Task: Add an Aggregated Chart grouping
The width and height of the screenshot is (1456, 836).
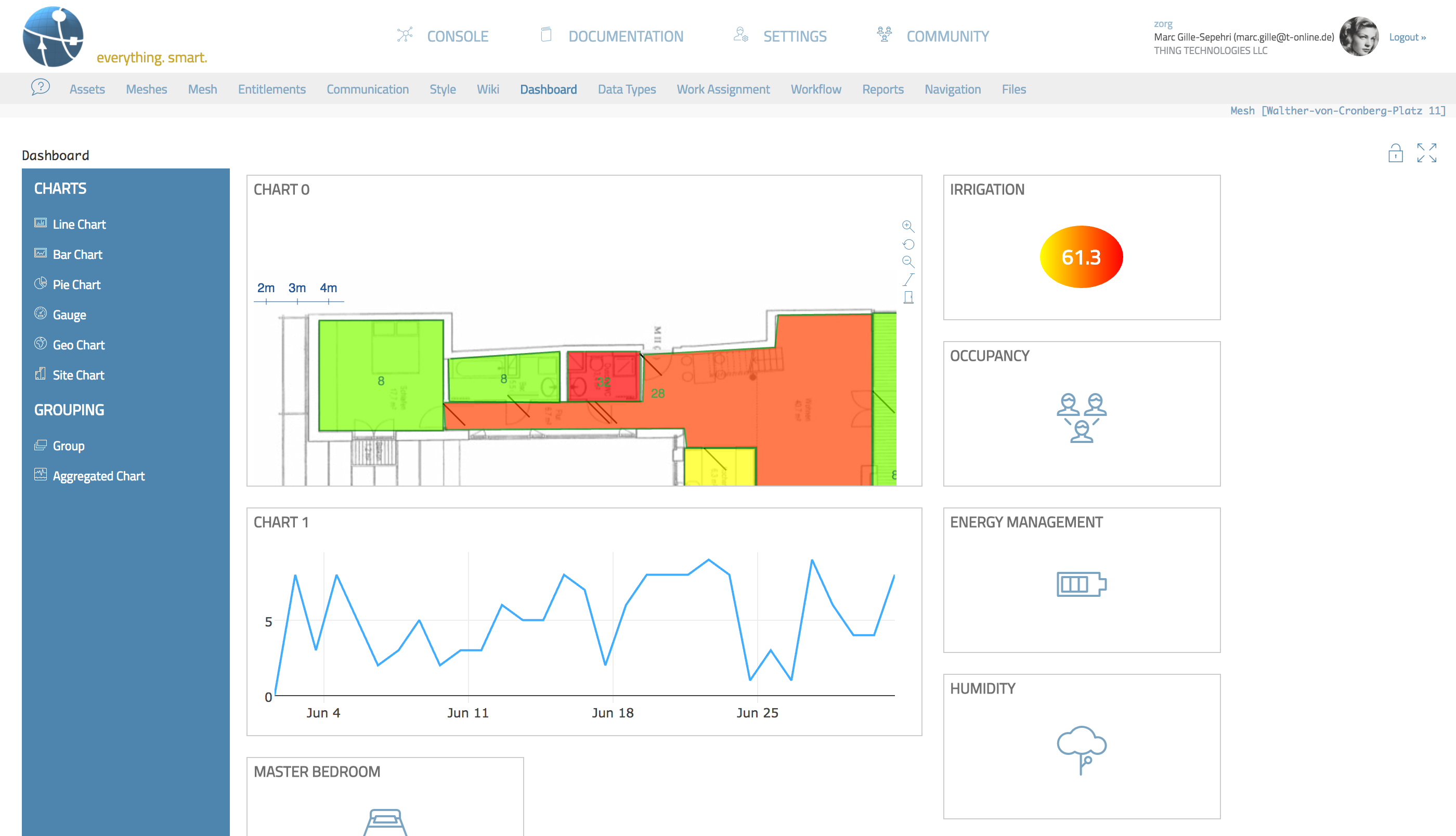Action: pyautogui.click(x=98, y=476)
